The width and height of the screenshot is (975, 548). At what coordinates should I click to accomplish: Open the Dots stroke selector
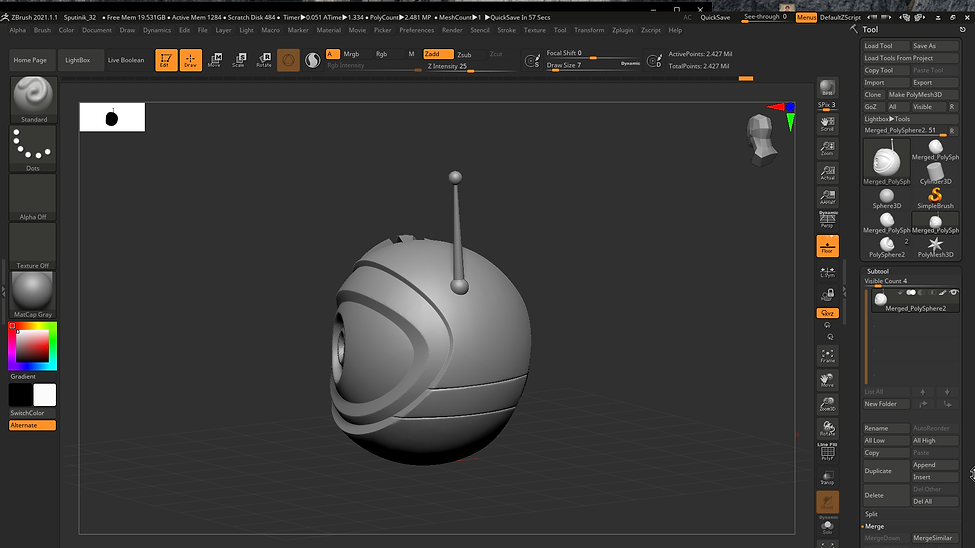[x=33, y=148]
